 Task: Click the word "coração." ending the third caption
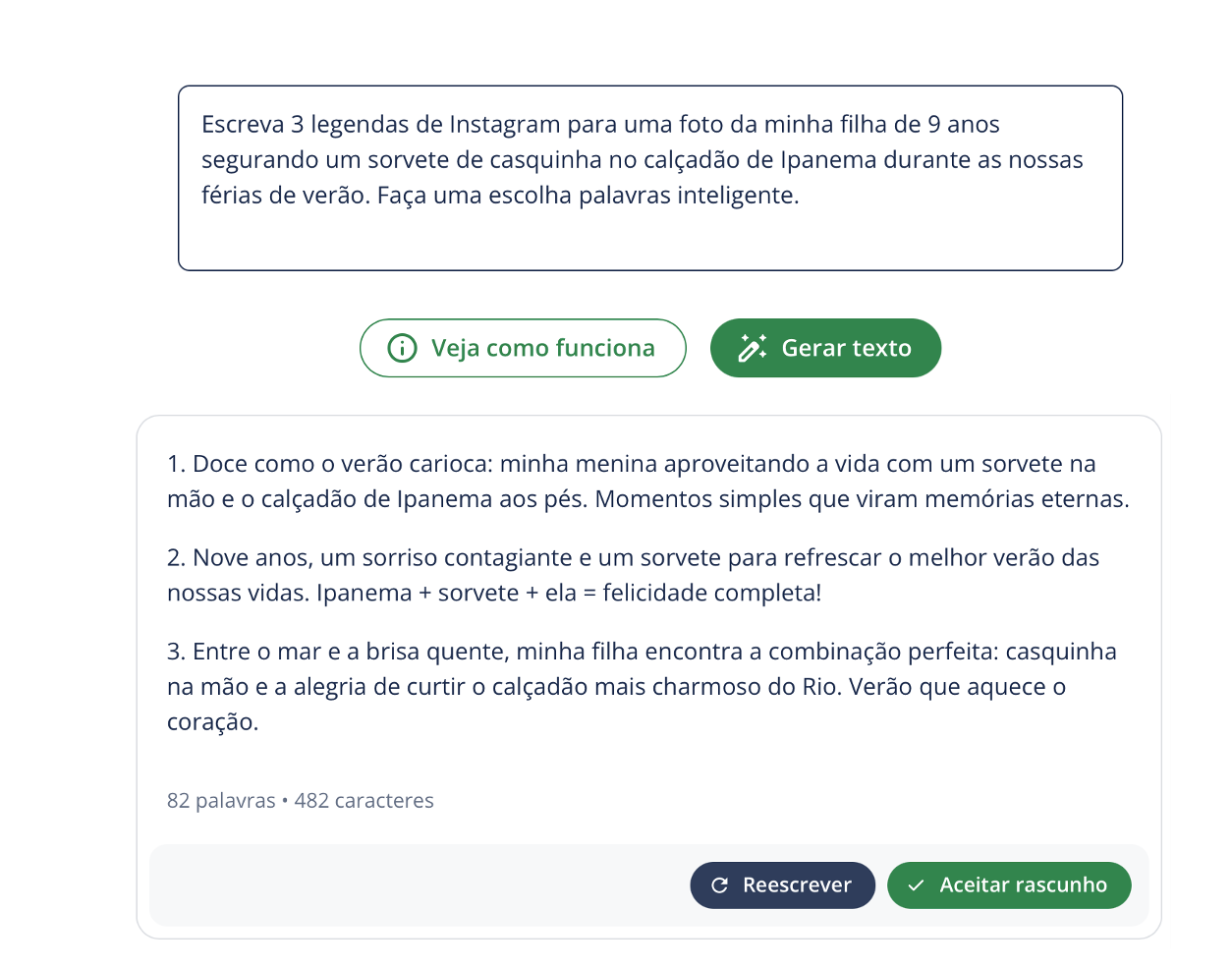212,722
